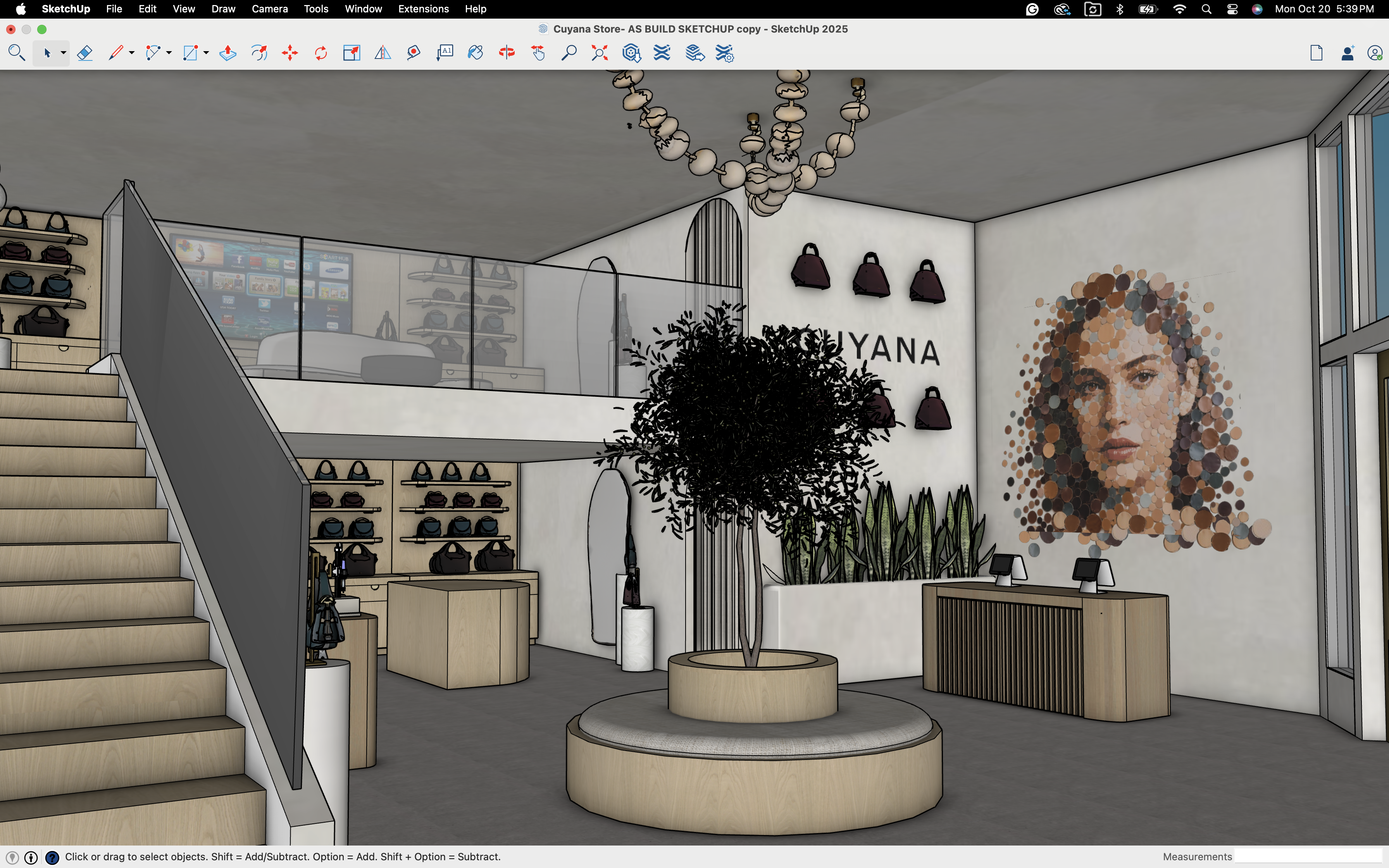The height and width of the screenshot is (868, 1389).
Task: Choose the Rotate tool
Action: point(321,53)
